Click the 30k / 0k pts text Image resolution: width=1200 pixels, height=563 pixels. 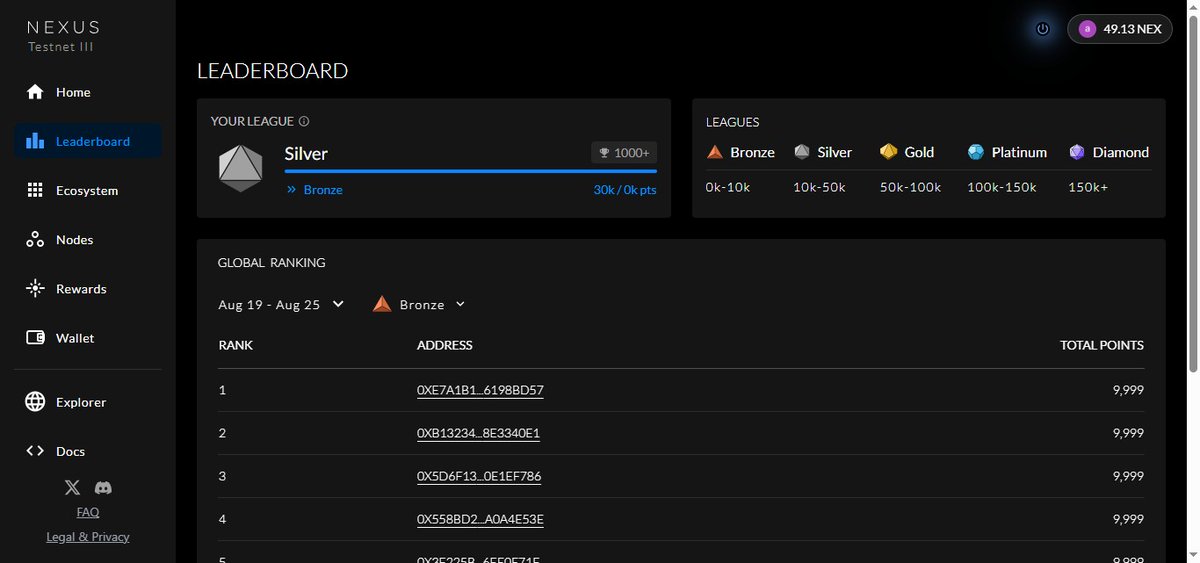pos(625,189)
